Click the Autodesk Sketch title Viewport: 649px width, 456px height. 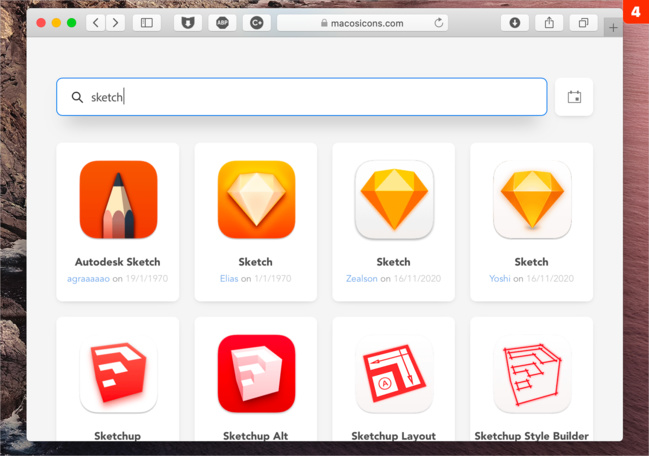tap(118, 262)
